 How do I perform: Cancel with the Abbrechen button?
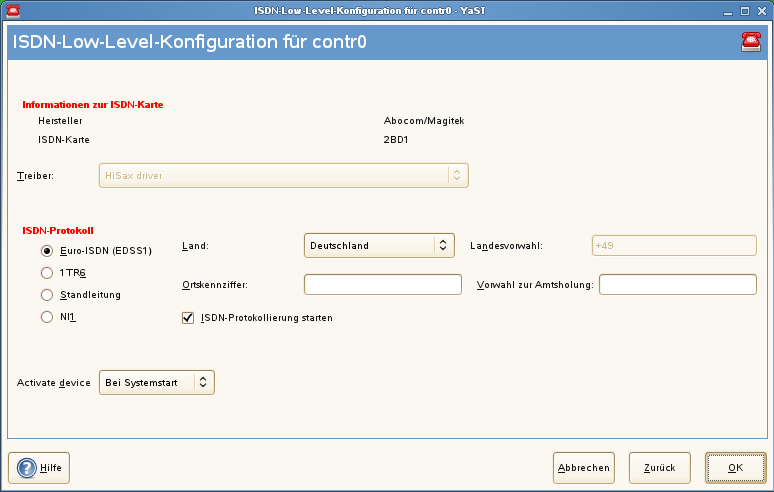coord(584,468)
